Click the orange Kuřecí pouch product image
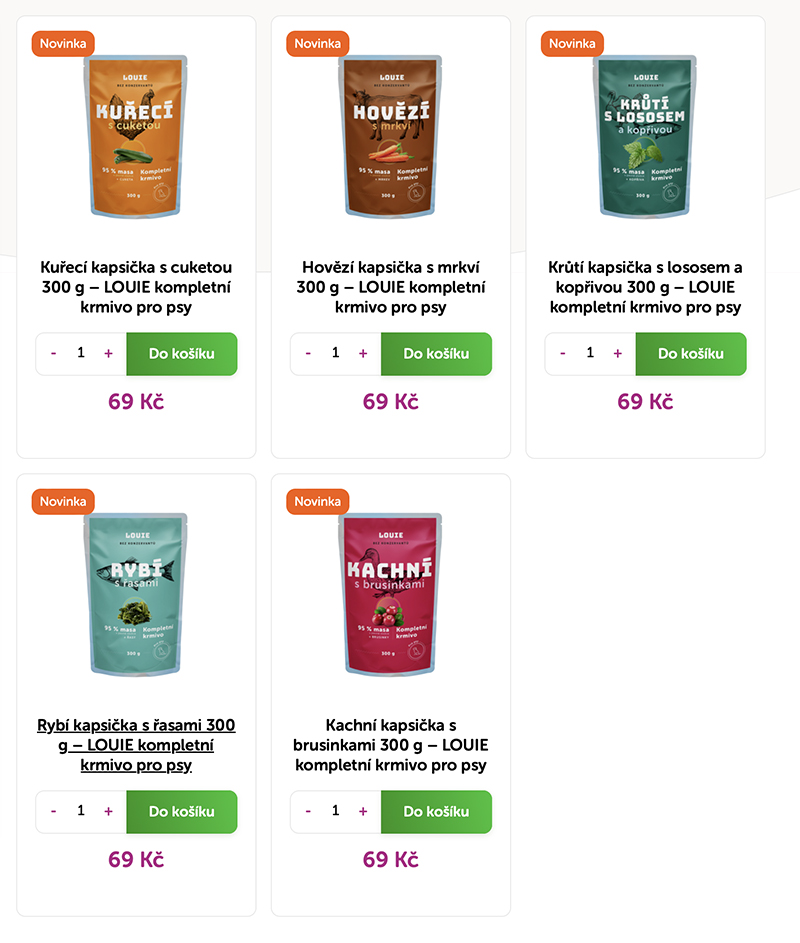Screen dimensions: 800x943 point(136,136)
